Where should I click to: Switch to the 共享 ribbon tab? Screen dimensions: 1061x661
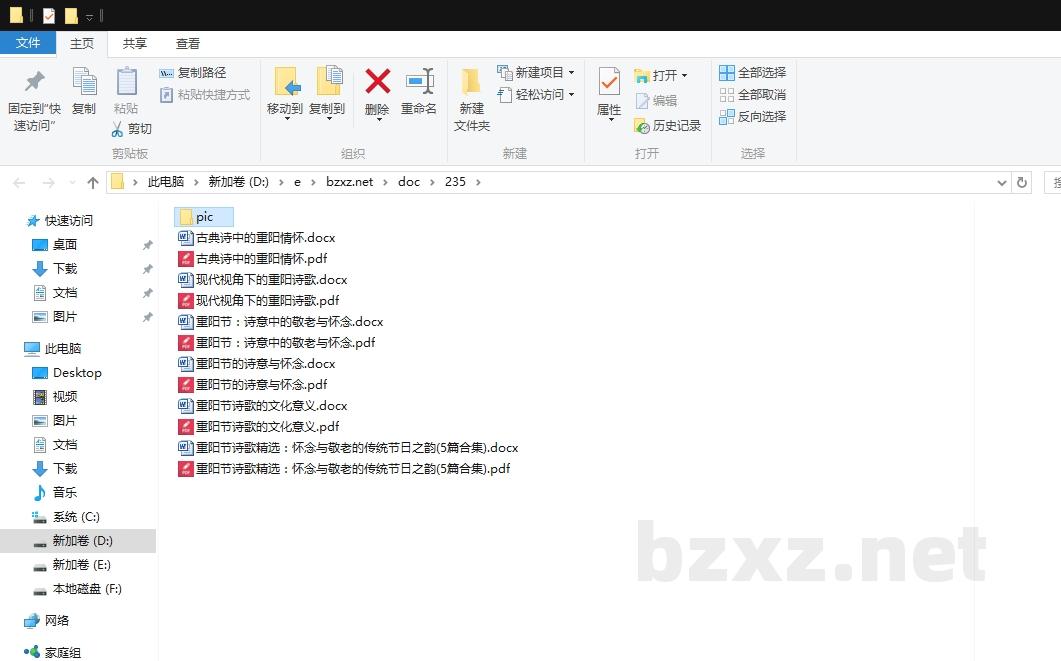click(x=135, y=43)
